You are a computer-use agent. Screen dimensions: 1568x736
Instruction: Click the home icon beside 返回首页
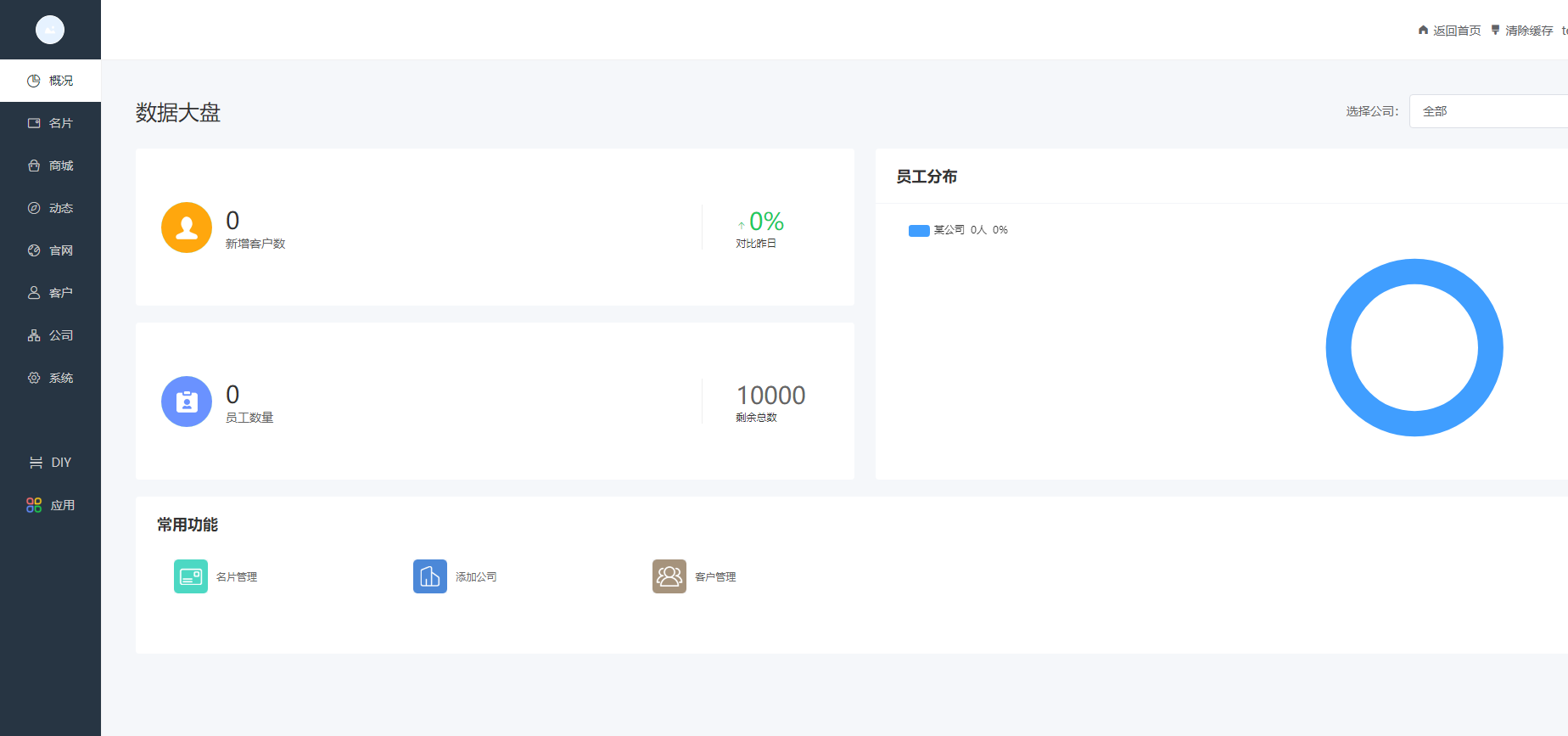pyautogui.click(x=1423, y=30)
